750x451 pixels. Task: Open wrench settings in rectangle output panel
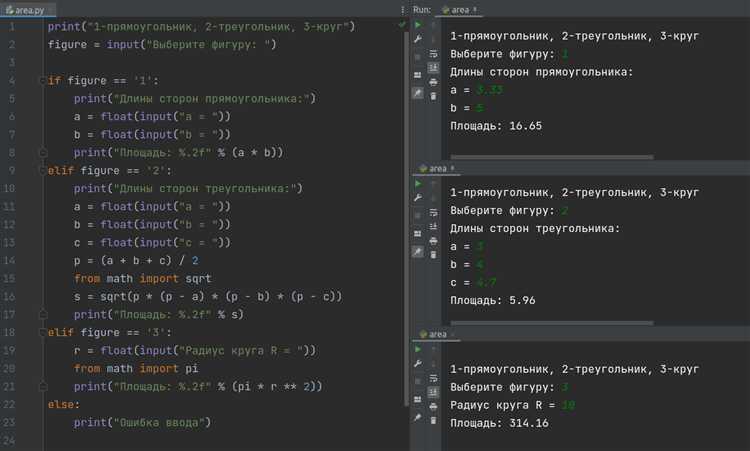(418, 39)
